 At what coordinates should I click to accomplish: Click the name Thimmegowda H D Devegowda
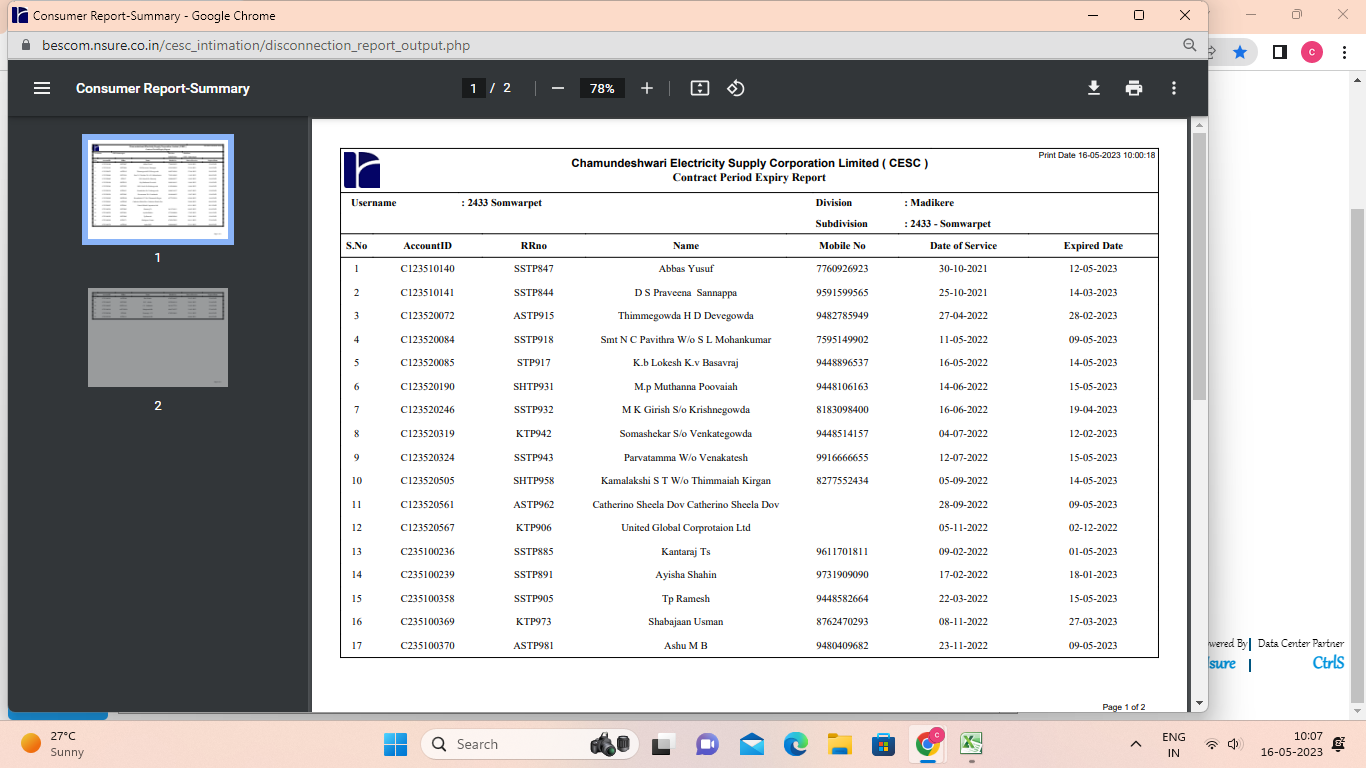[x=686, y=316]
